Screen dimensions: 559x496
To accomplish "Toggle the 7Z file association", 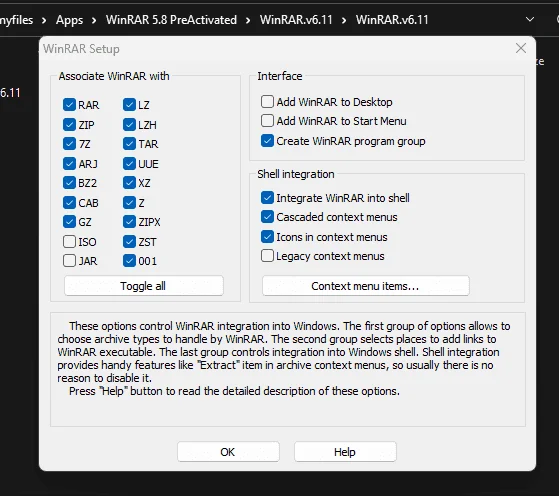I will click(x=69, y=144).
